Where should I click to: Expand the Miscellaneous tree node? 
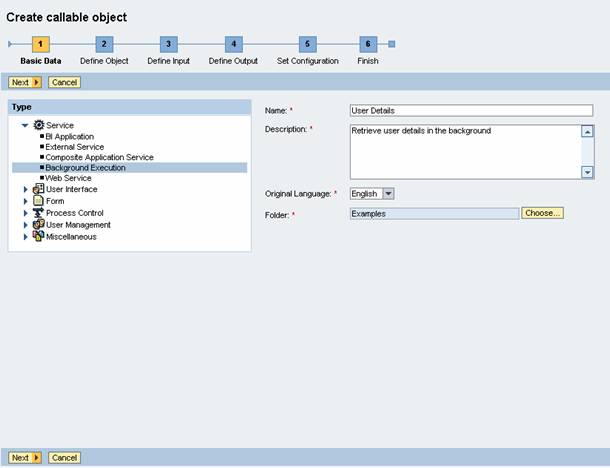(26, 237)
